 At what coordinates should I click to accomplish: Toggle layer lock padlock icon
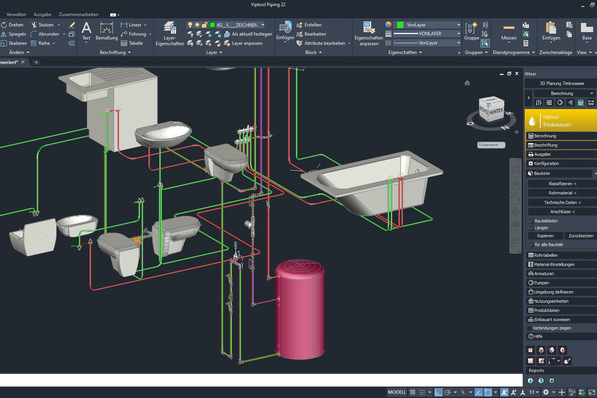click(x=205, y=25)
